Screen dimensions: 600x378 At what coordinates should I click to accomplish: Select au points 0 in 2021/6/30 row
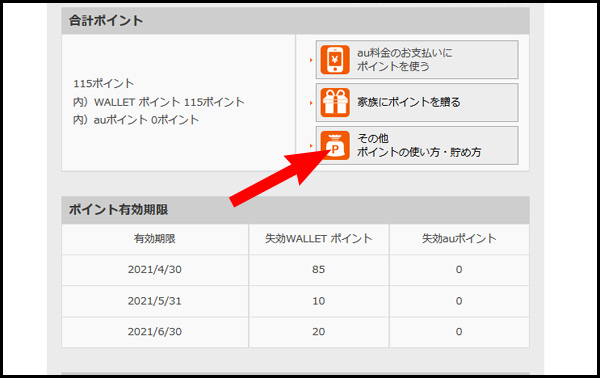pos(459,332)
